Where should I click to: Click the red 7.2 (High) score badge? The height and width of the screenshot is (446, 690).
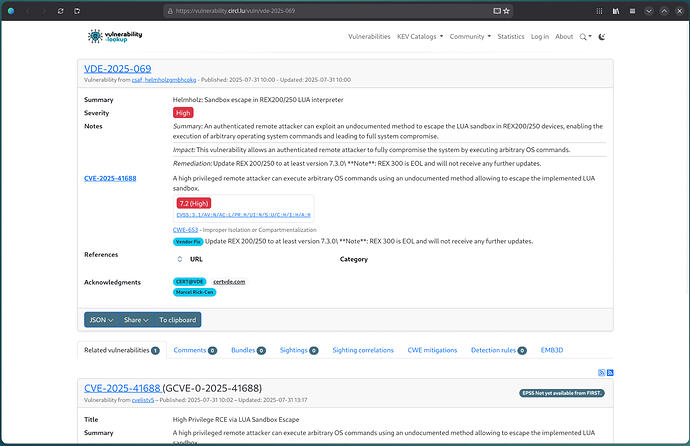(194, 203)
